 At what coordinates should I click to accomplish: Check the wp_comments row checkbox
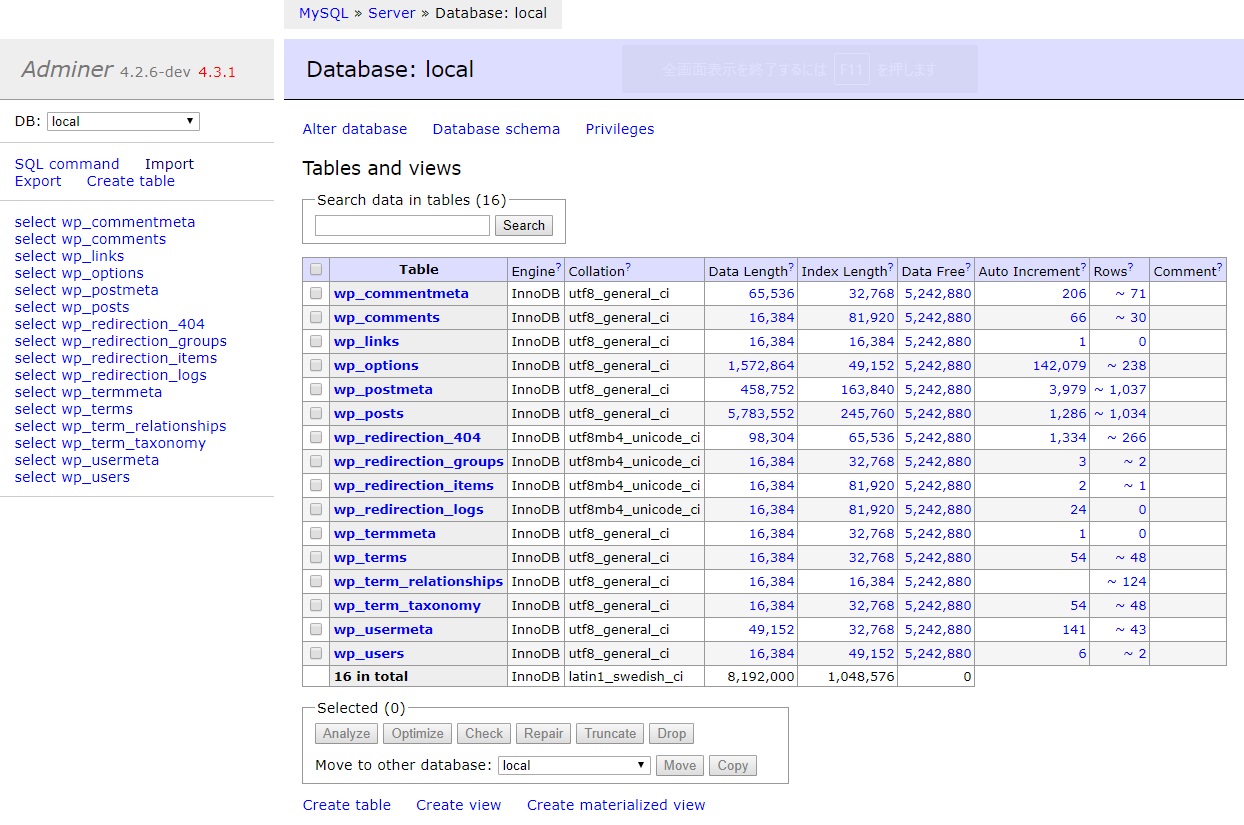click(316, 317)
